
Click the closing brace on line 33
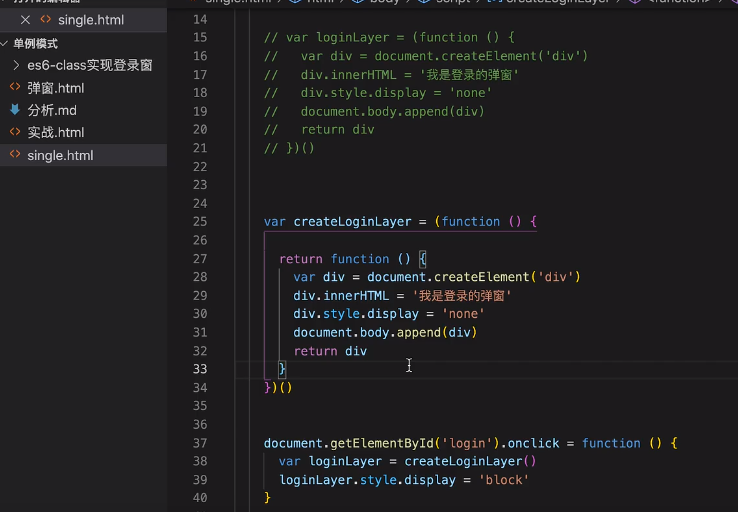click(x=282, y=369)
